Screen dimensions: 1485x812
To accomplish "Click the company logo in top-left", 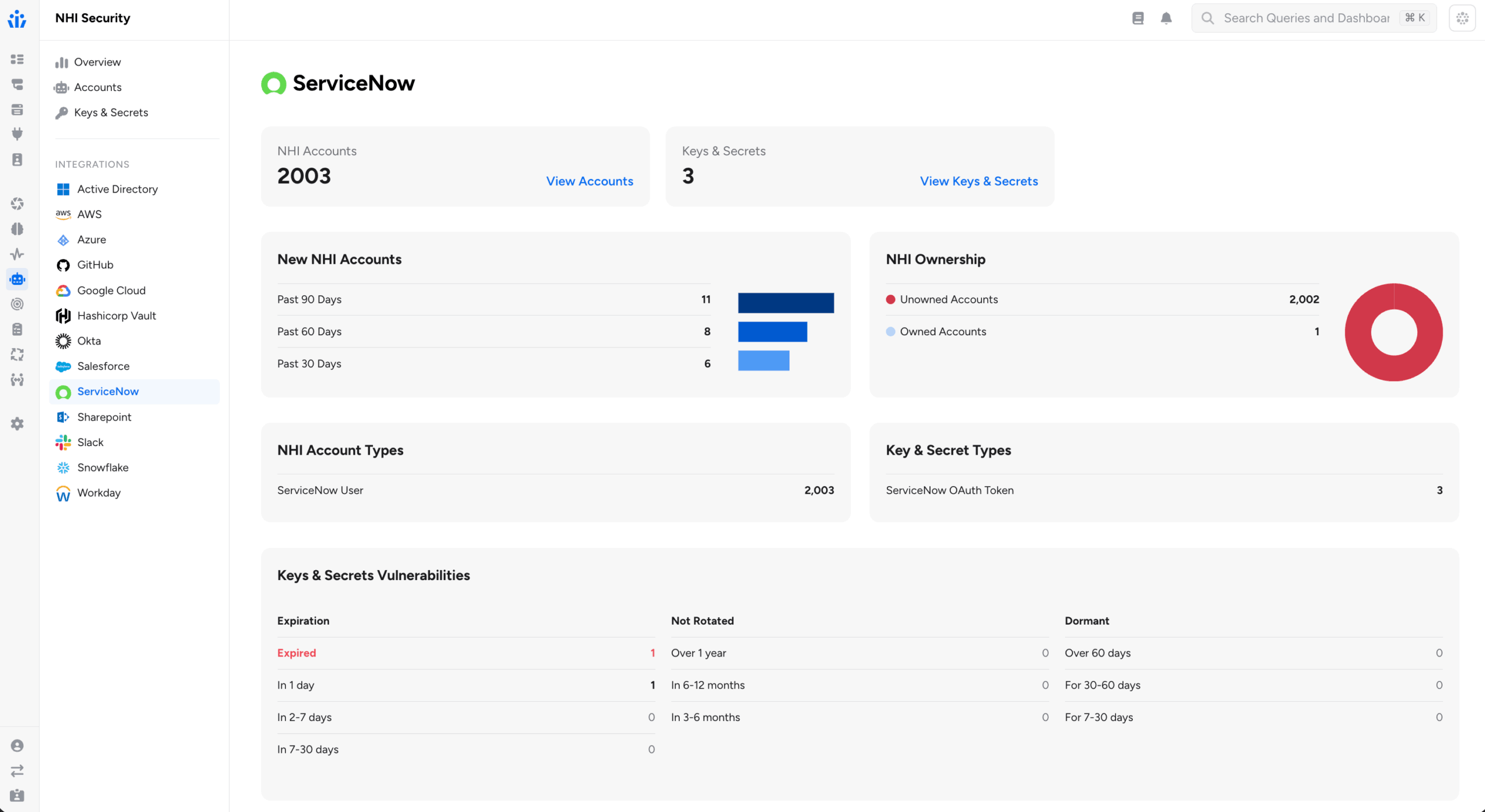I will pos(17,19).
